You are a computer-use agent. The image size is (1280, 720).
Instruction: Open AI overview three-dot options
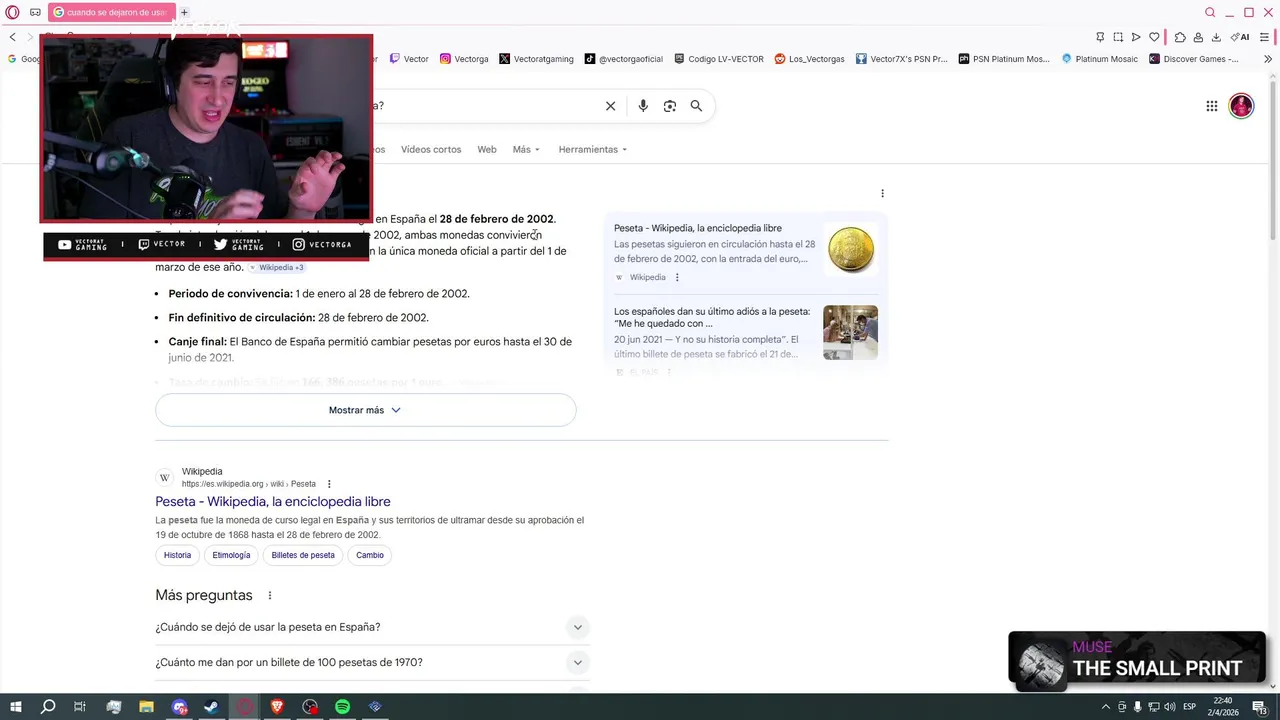pos(882,193)
